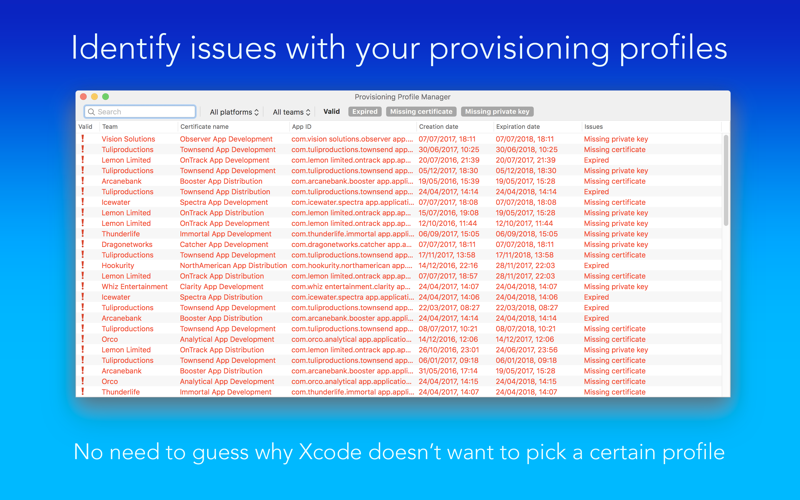Click the exclamation icon on the first Icewater row
800x500 pixels.
(x=83, y=202)
